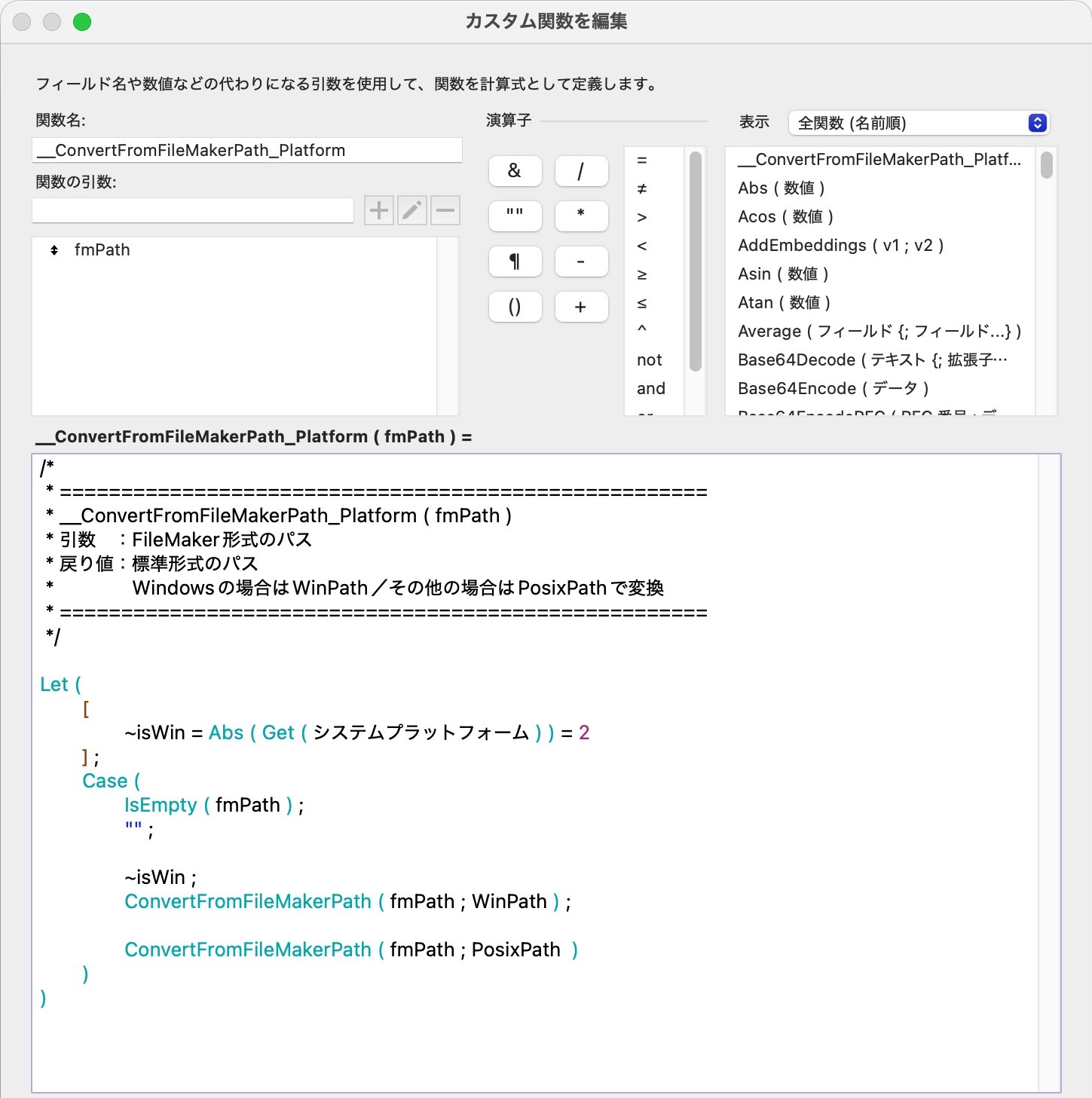Click the 関数の引数 input field
Image resolution: width=1092 pixels, height=1098 pixels.
(x=193, y=210)
